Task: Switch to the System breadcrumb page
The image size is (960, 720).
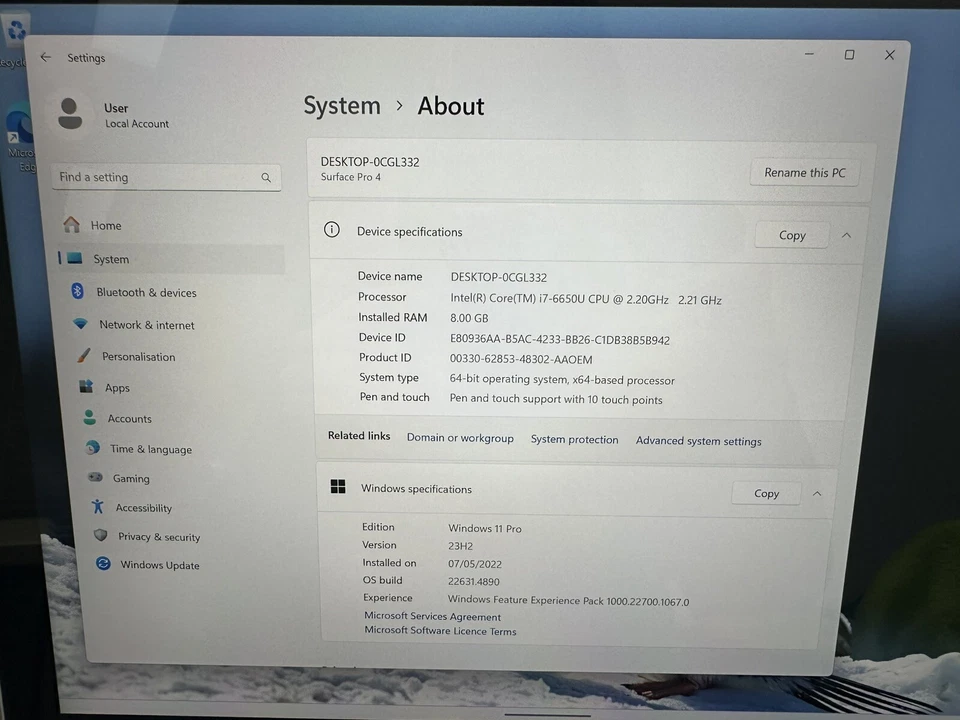Action: [x=342, y=105]
